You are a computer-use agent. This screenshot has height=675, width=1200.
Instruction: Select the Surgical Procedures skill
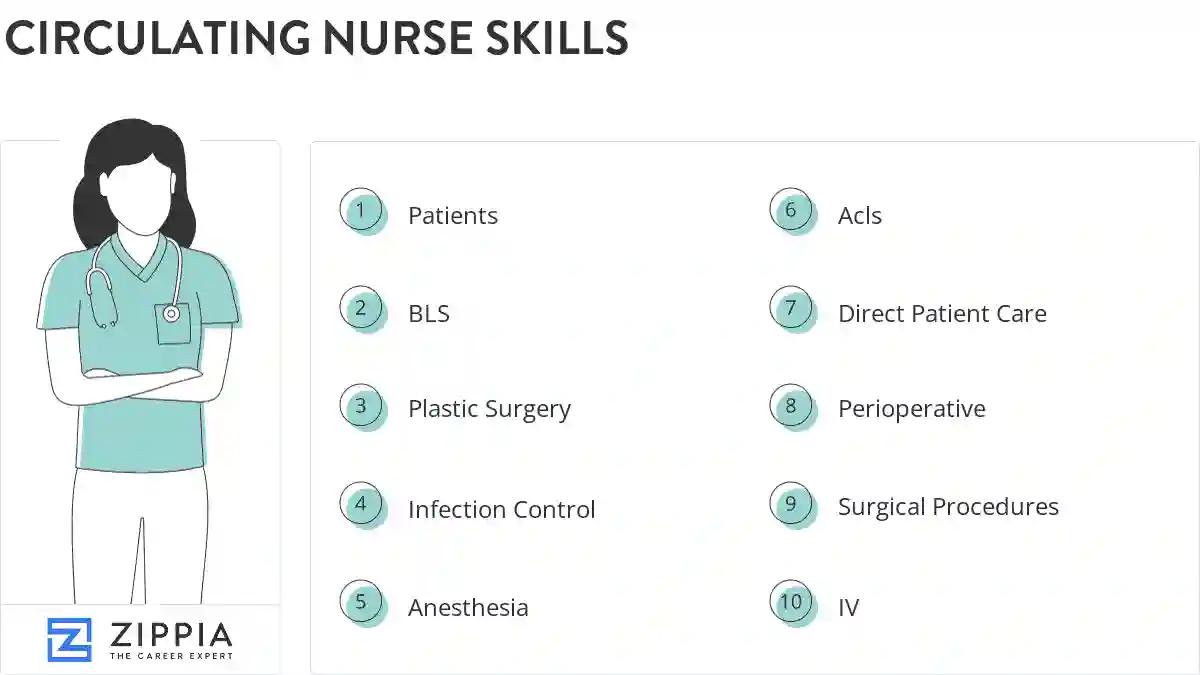(x=948, y=508)
